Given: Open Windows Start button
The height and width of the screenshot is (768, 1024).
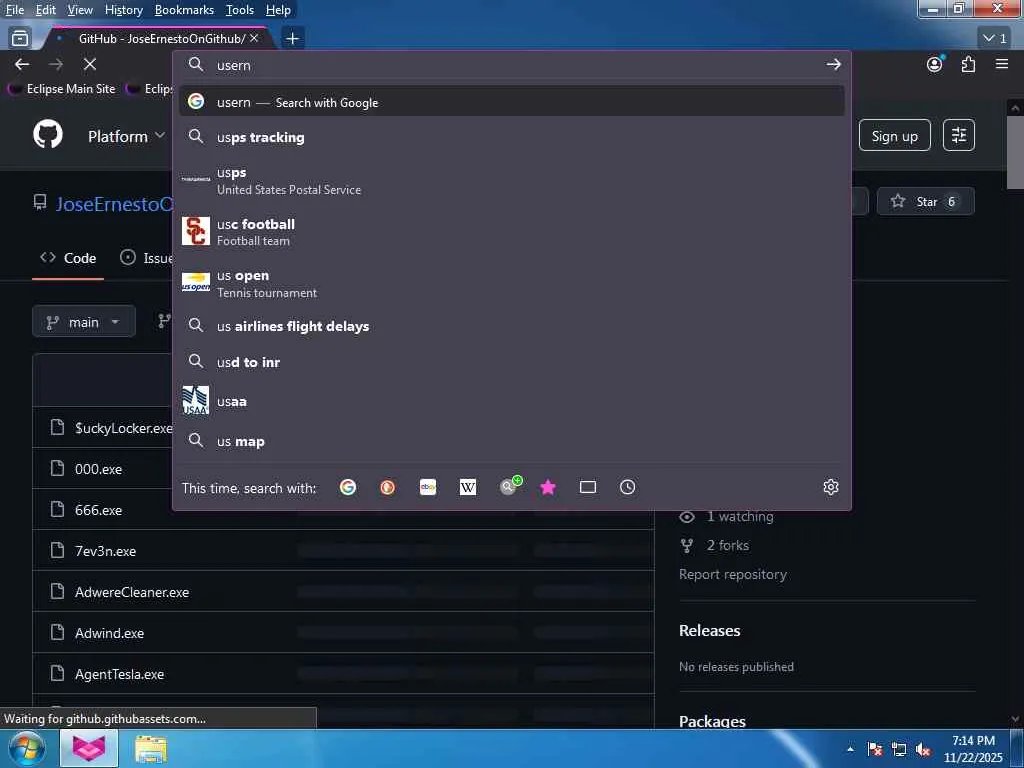Looking at the screenshot, I should tap(26, 748).
